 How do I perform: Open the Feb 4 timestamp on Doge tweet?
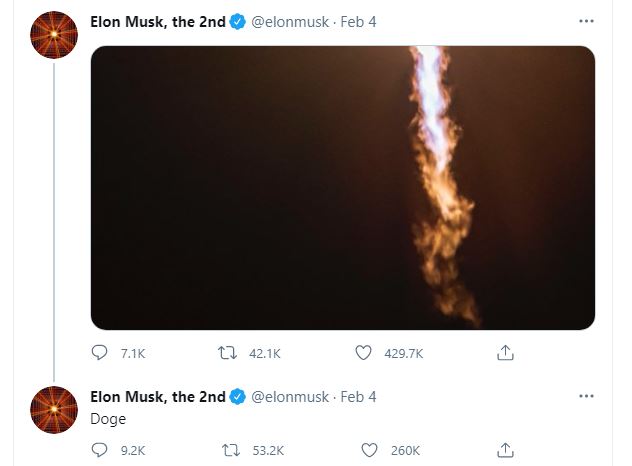[358, 397]
